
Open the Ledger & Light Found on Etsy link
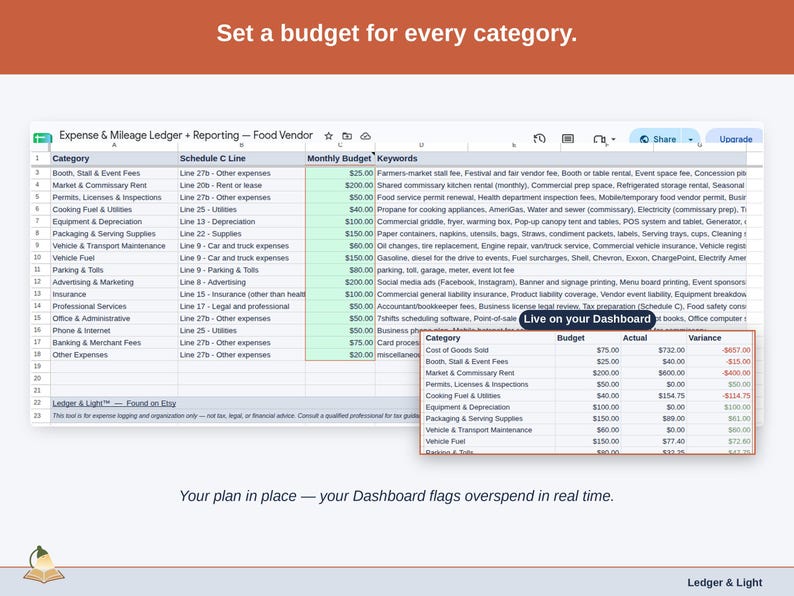(114, 403)
